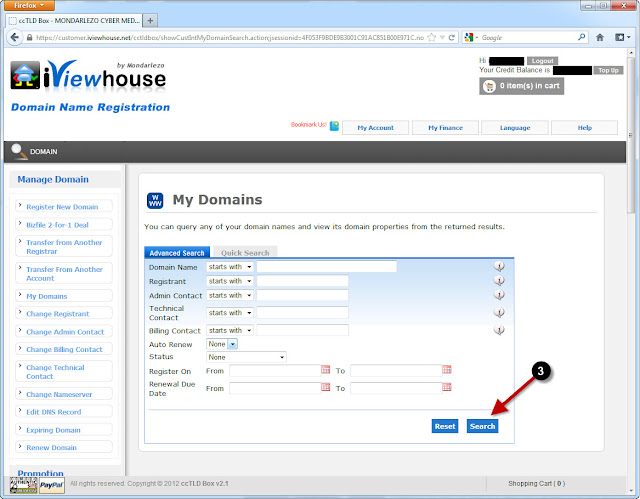Open Edit DNS Record link
640x499 pixels.
point(53,412)
